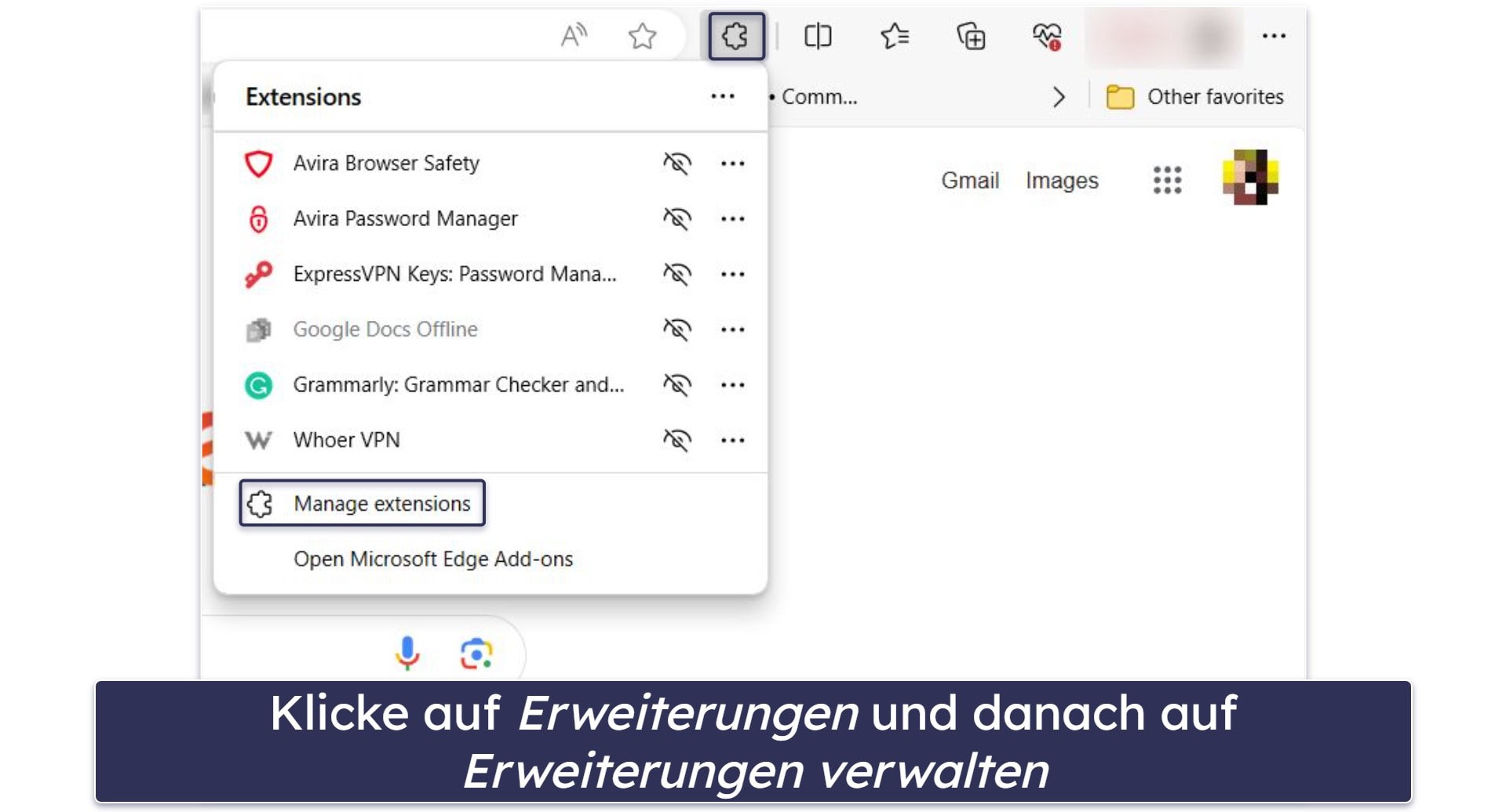Click the blurred Edge profile button
The image size is (1506, 812).
tap(1165, 36)
